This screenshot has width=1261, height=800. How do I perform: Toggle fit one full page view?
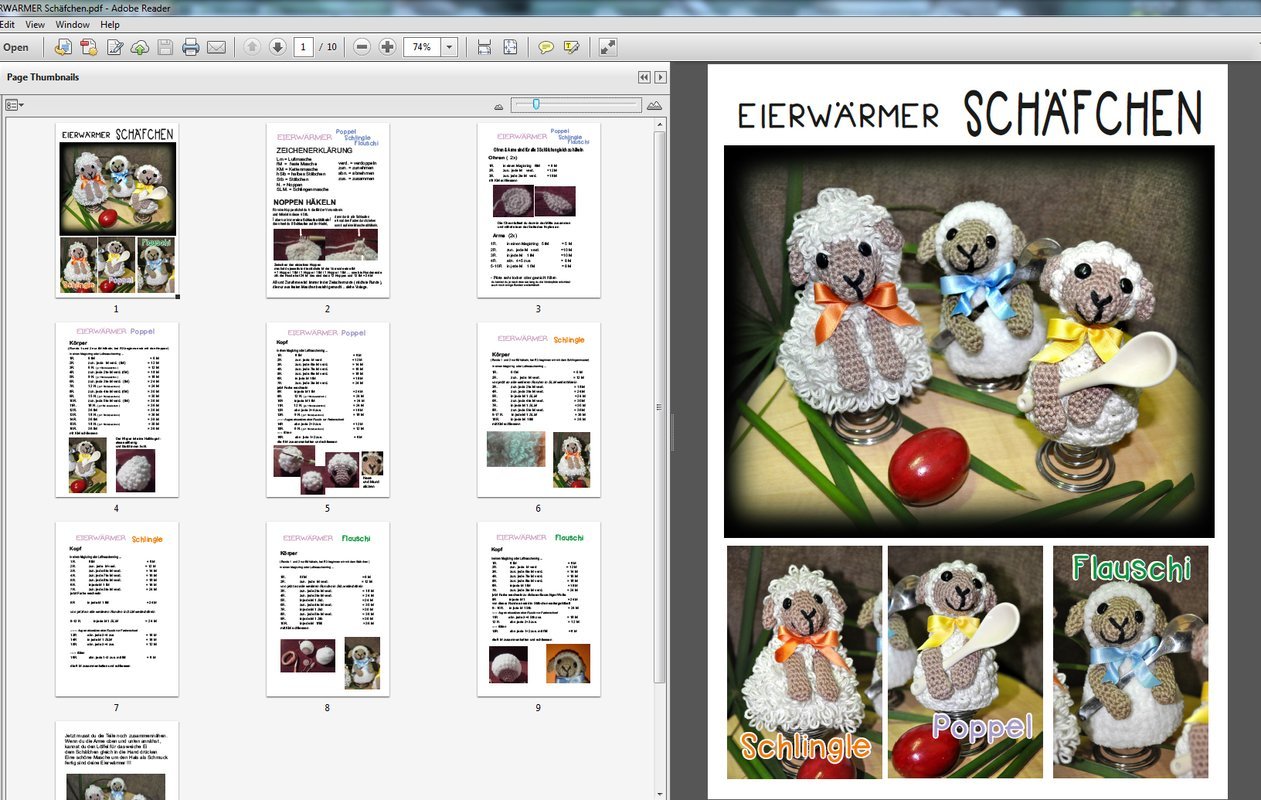(x=510, y=47)
